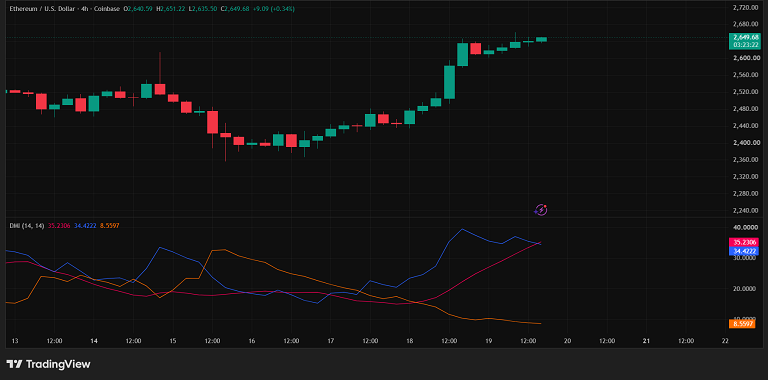
Task: Click the 2,280.00 price axis label
Action: [x=744, y=193]
